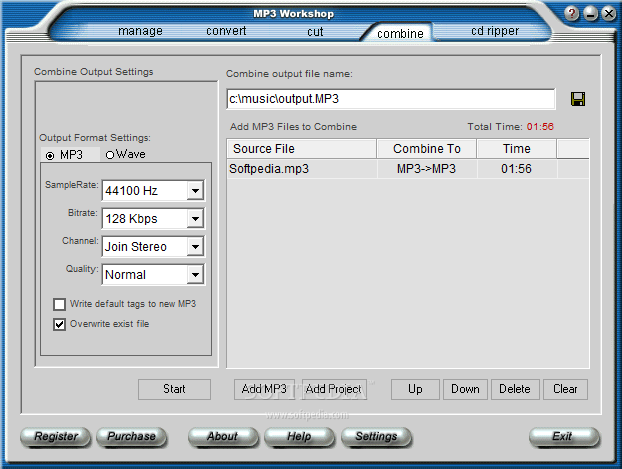Click the 01:56 time cell in list
Viewport: 622px width, 469px height.
516,169
